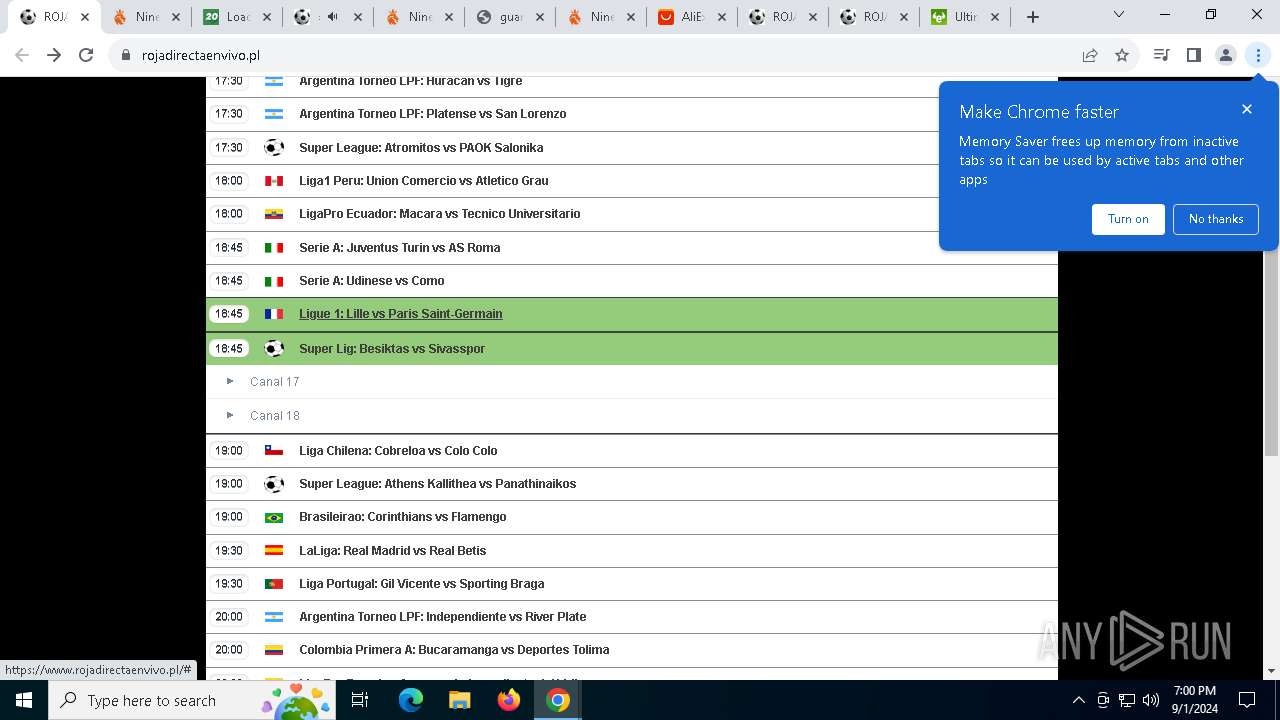Image resolution: width=1280 pixels, height=720 pixels.
Task: Click the Spanish flag on Real Madrid row
Action: [273, 550]
